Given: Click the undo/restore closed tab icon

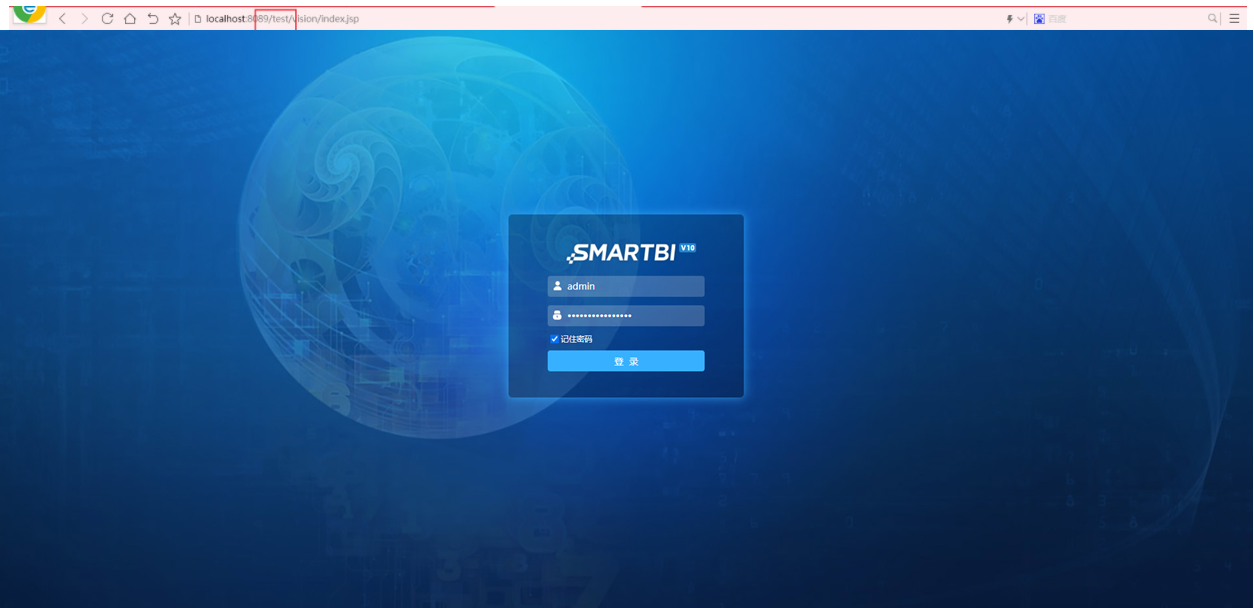Looking at the screenshot, I should (x=153, y=19).
